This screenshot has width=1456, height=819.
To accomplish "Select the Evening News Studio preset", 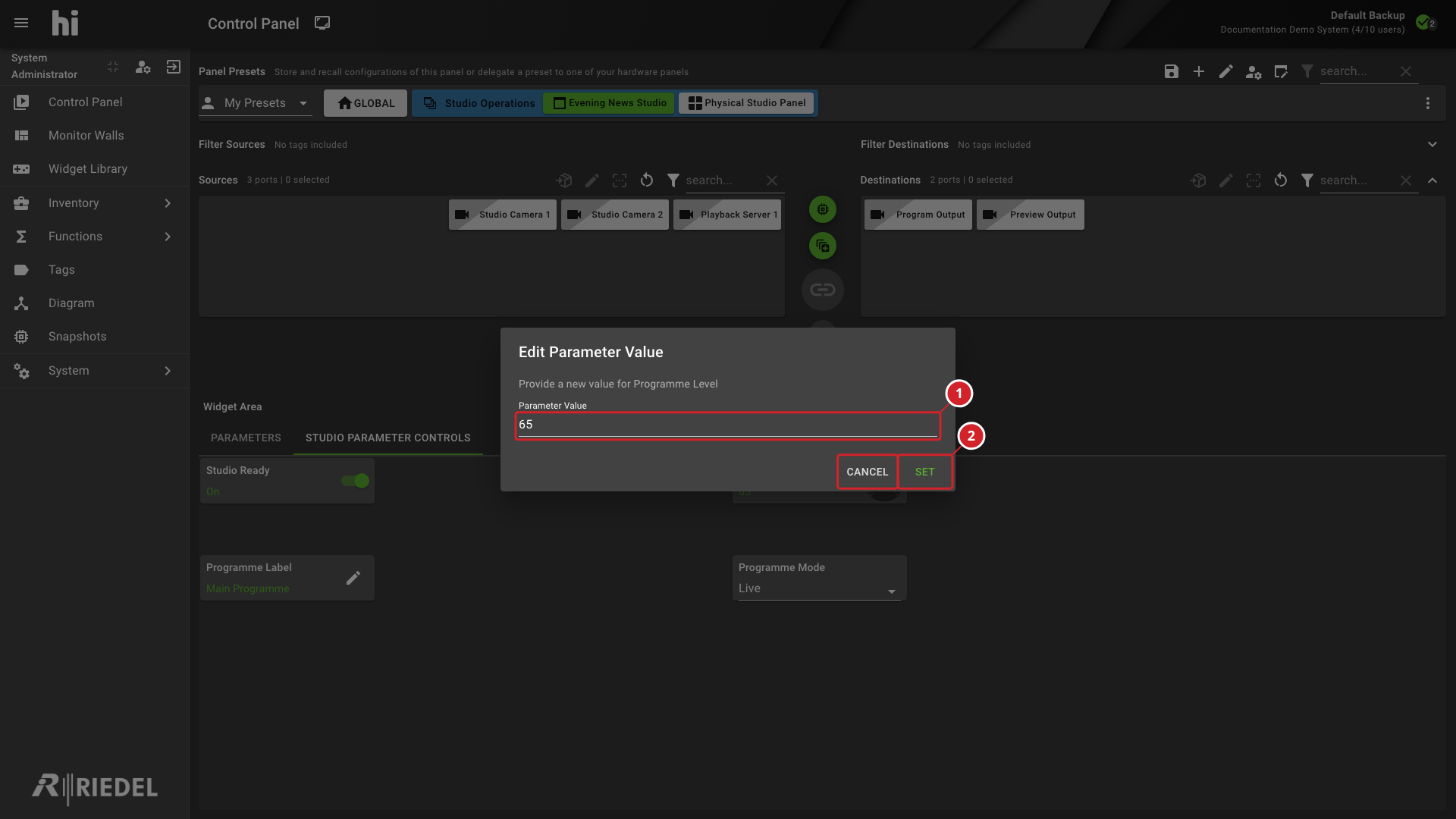I will tap(610, 103).
